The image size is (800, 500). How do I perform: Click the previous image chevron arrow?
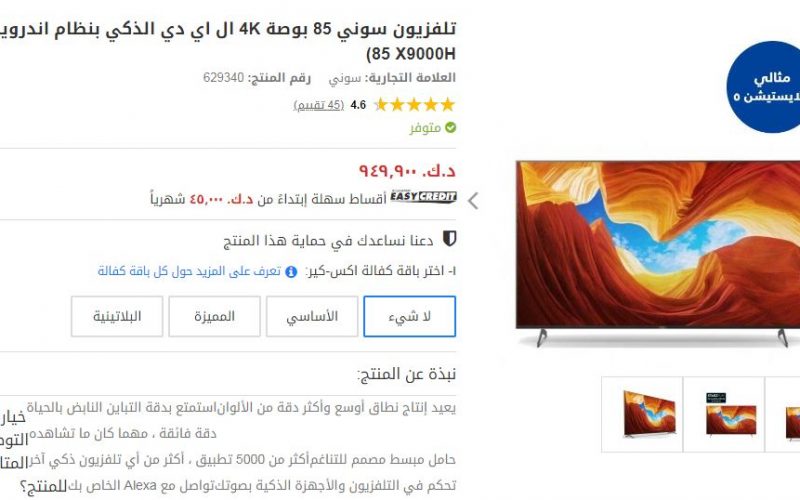pyautogui.click(x=473, y=201)
